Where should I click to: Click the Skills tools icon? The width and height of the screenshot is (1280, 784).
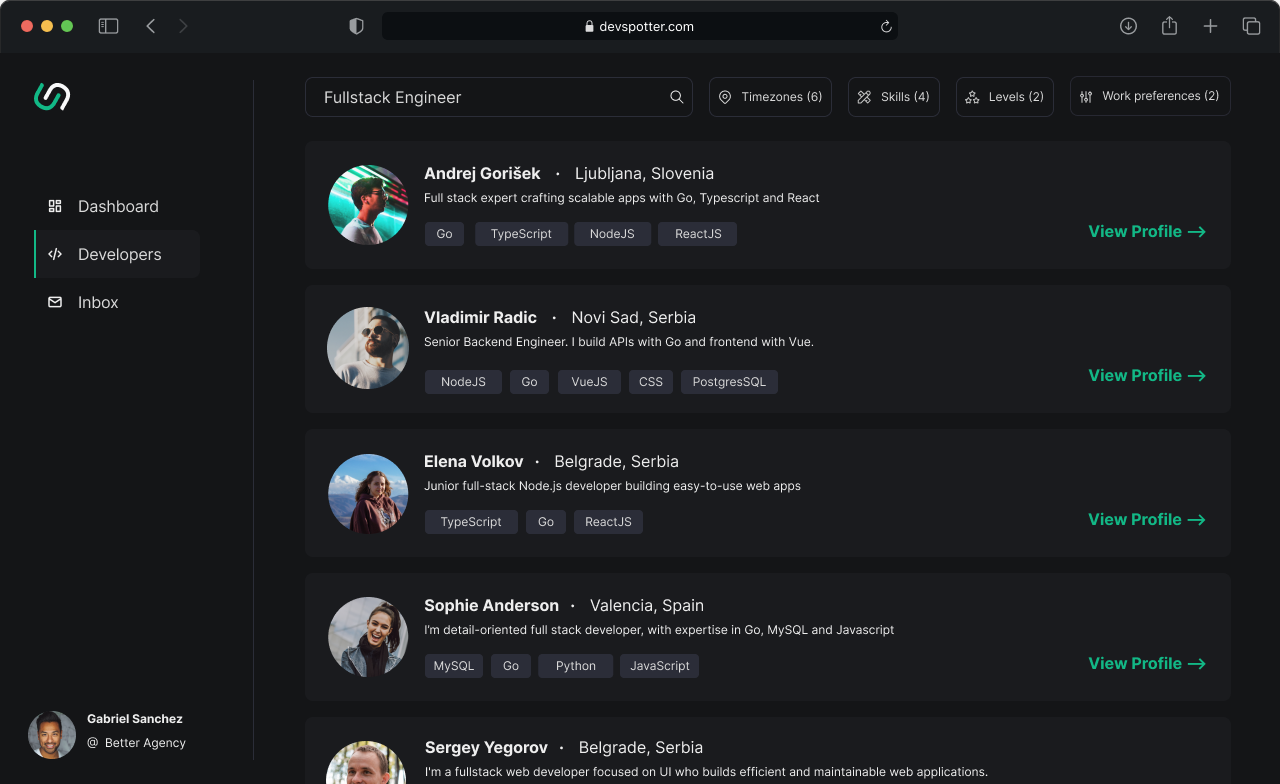865,97
